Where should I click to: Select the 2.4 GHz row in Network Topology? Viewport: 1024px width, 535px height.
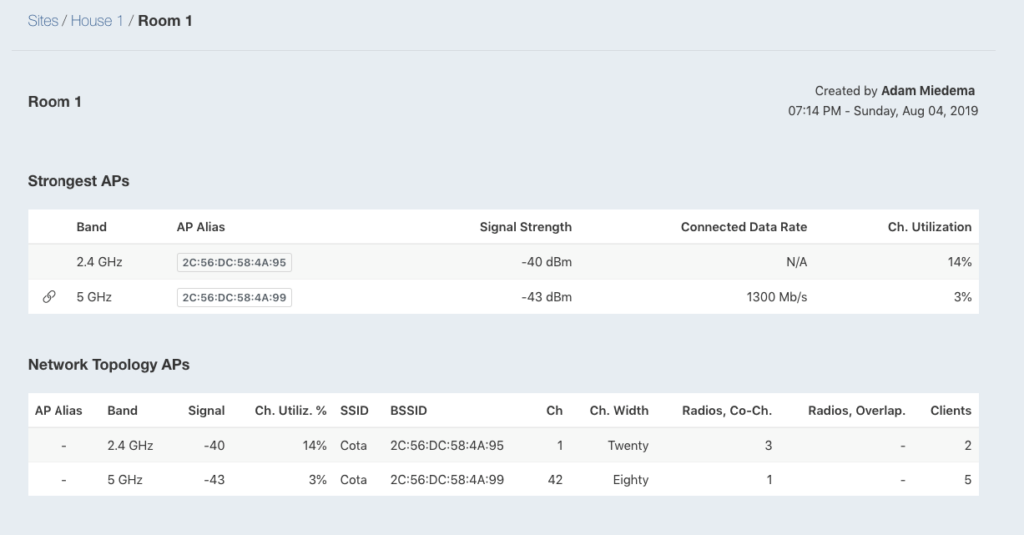(503, 446)
